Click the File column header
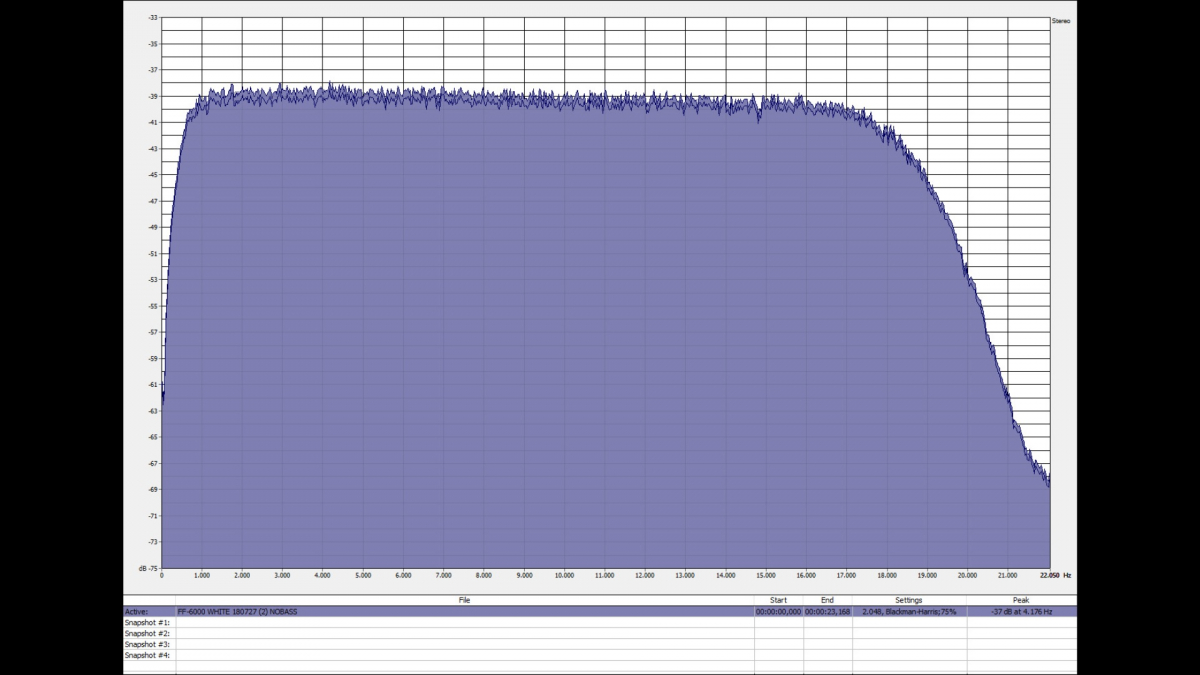The width and height of the screenshot is (1200, 675). click(464, 600)
